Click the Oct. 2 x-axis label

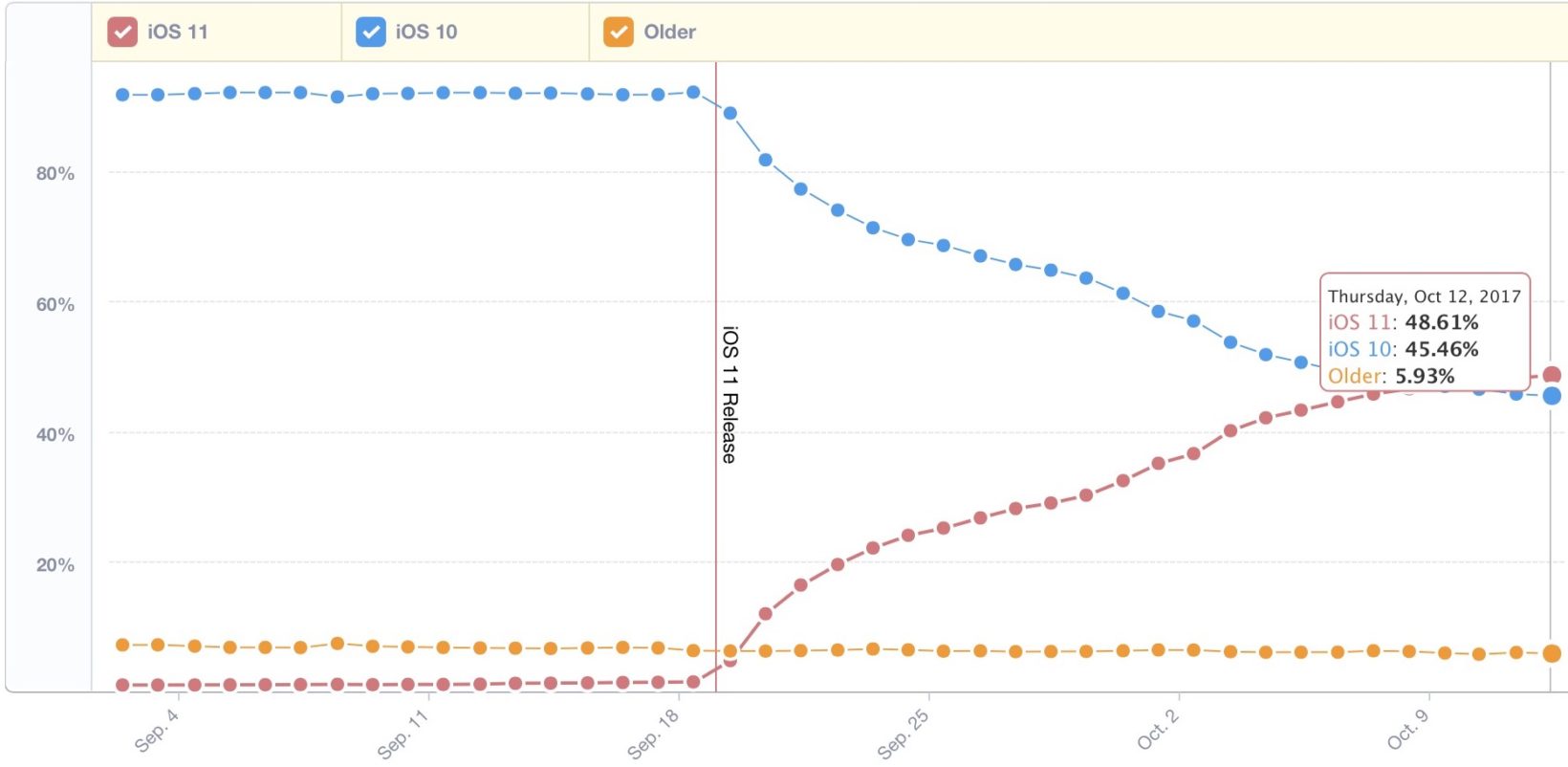click(1158, 730)
